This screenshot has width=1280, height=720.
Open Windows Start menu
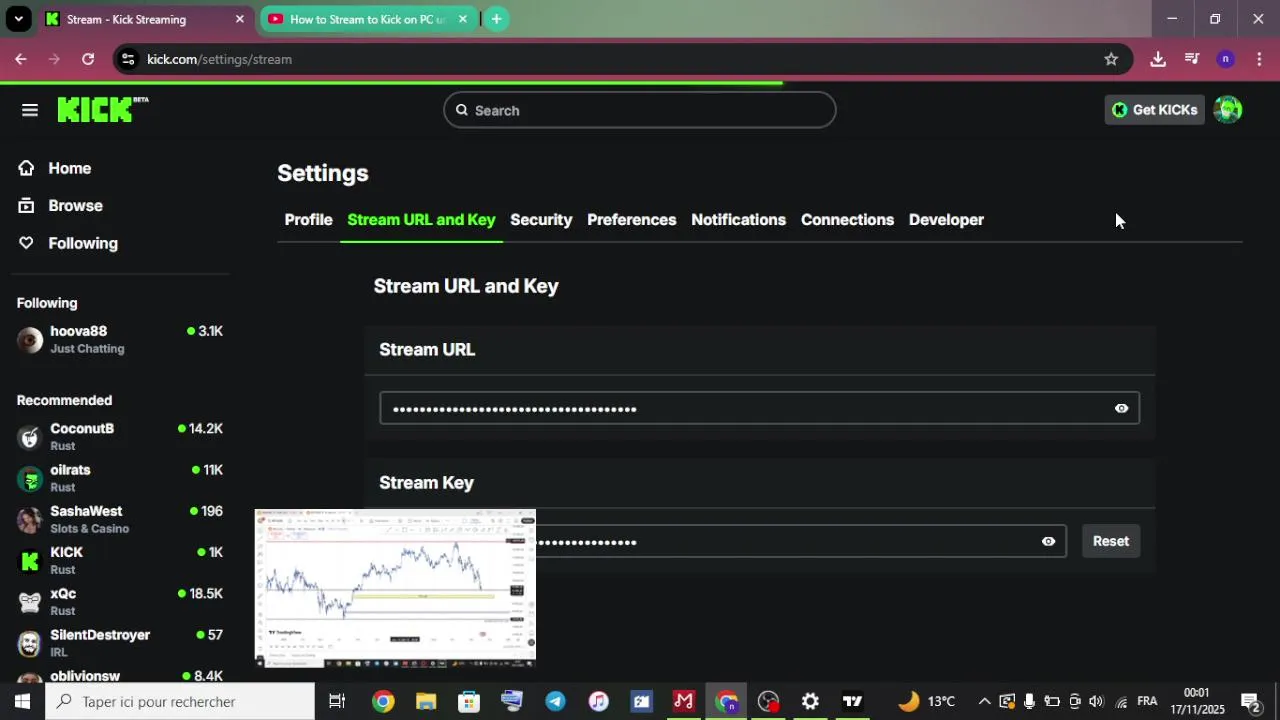point(22,701)
